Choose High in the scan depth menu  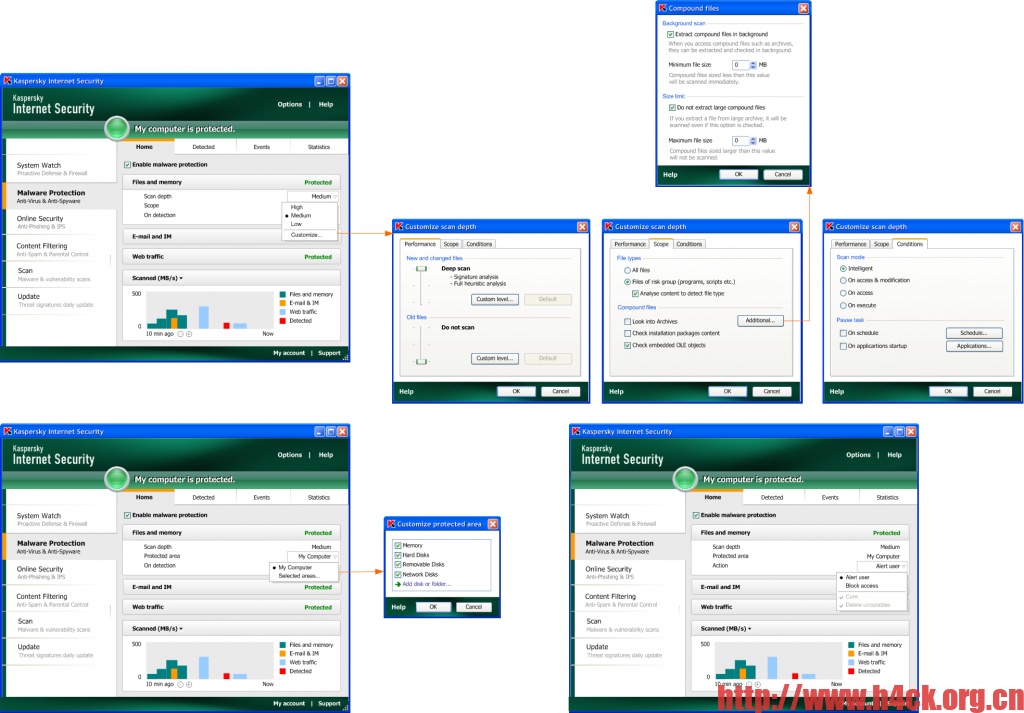(x=297, y=207)
